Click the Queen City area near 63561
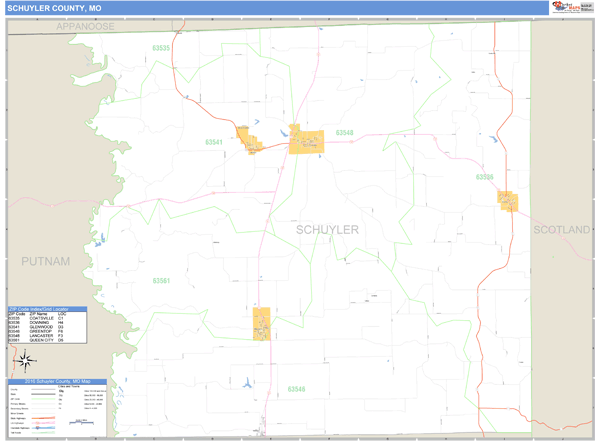The image size is (600, 441). pyautogui.click(x=263, y=323)
